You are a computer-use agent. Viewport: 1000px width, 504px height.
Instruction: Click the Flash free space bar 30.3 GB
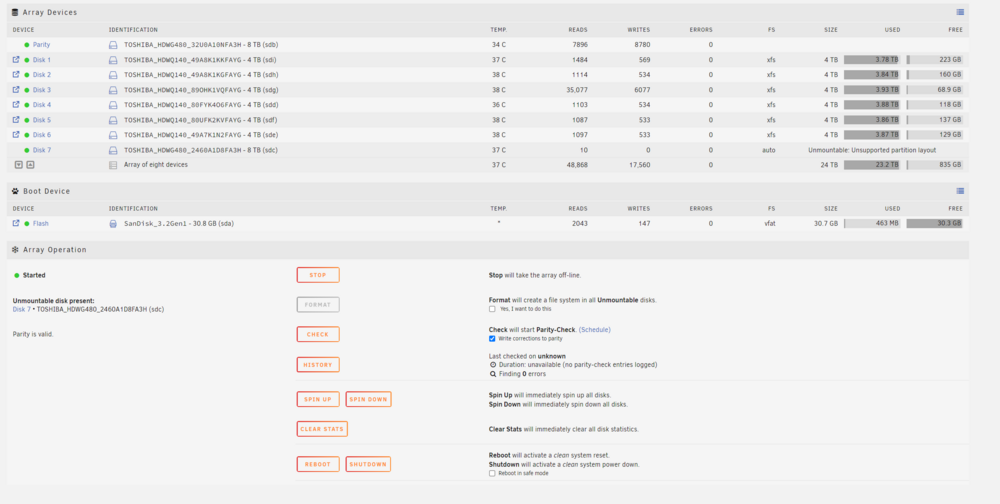[934, 223]
